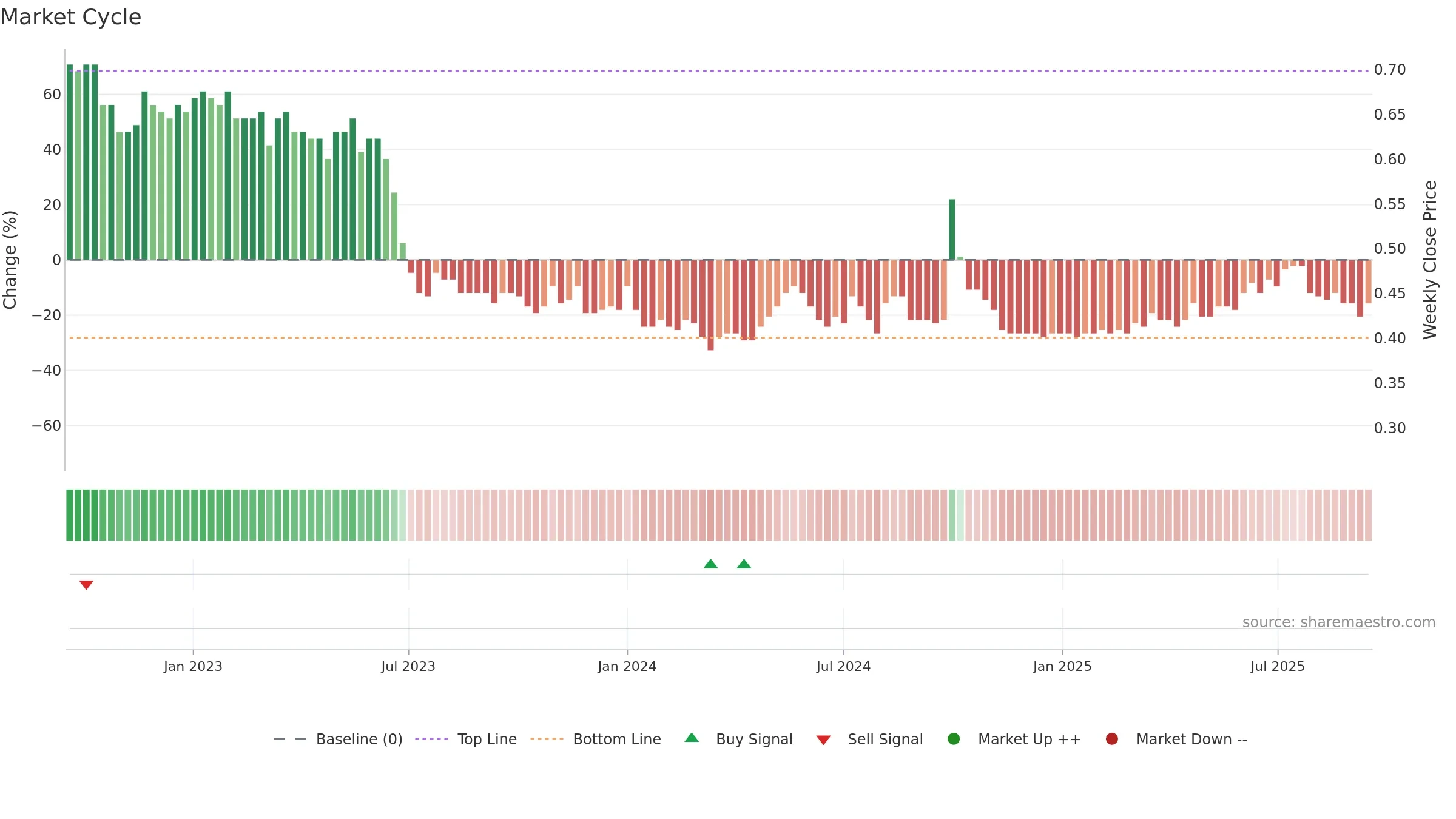1456x819 pixels.
Task: Click the −20 change axis label
Action: pos(47,315)
